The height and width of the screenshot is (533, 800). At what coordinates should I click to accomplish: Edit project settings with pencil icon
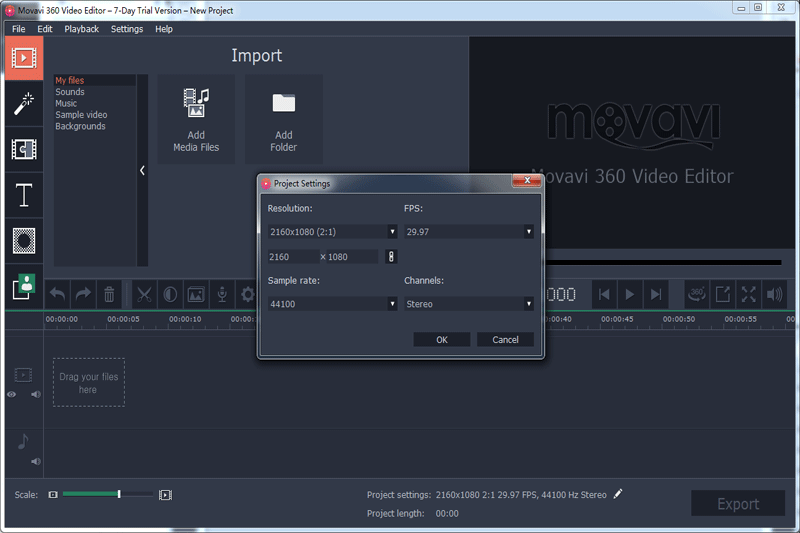coord(618,494)
